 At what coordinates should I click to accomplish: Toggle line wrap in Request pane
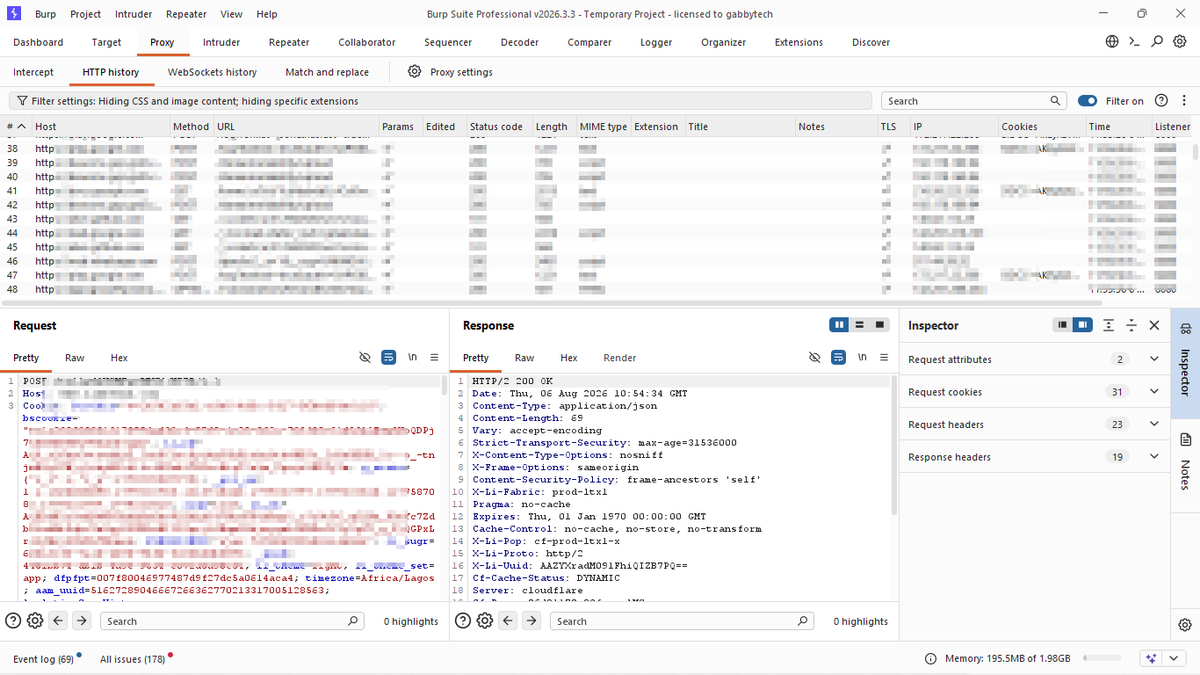click(389, 357)
